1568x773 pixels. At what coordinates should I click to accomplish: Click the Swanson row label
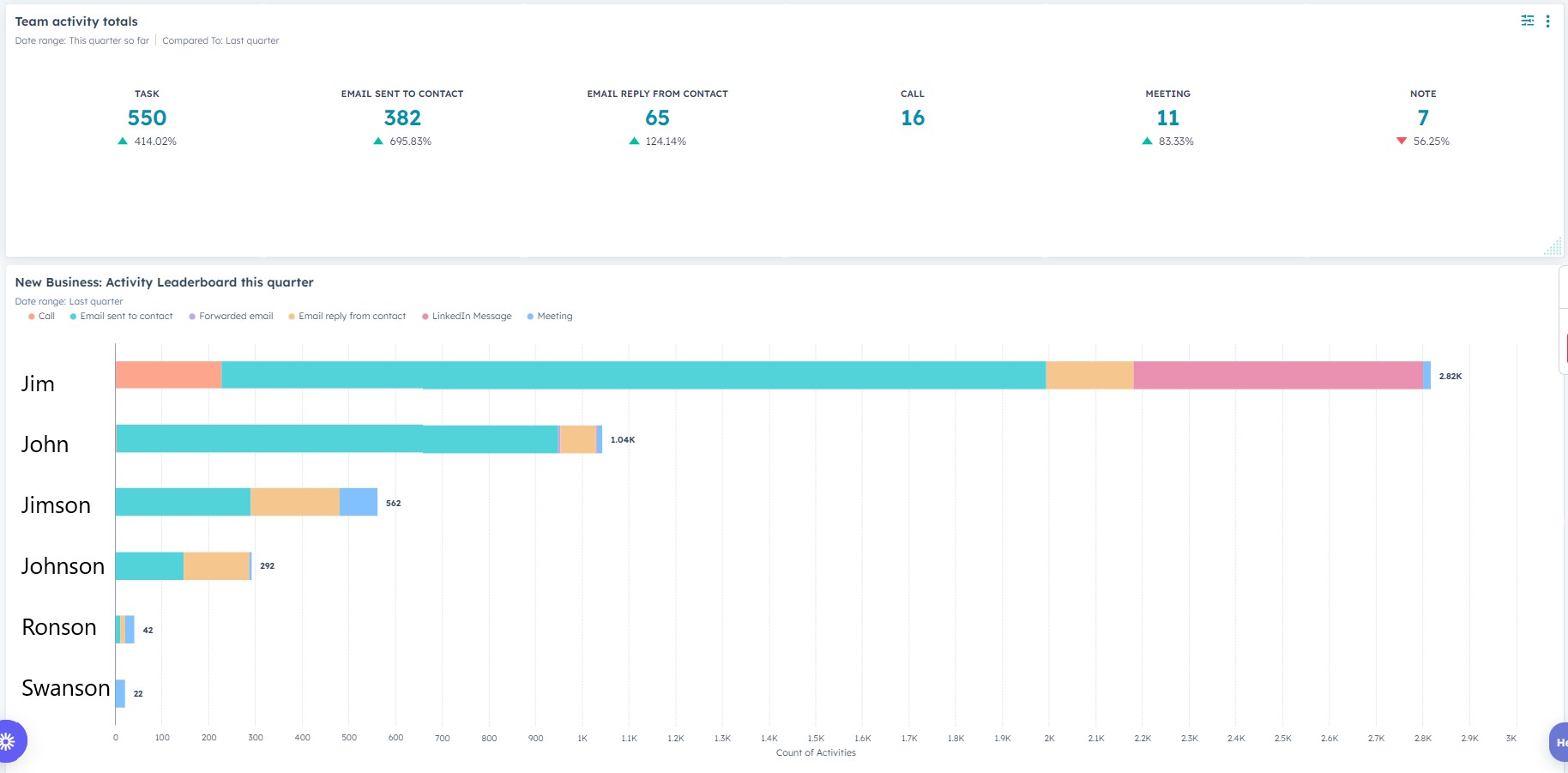pyautogui.click(x=66, y=688)
